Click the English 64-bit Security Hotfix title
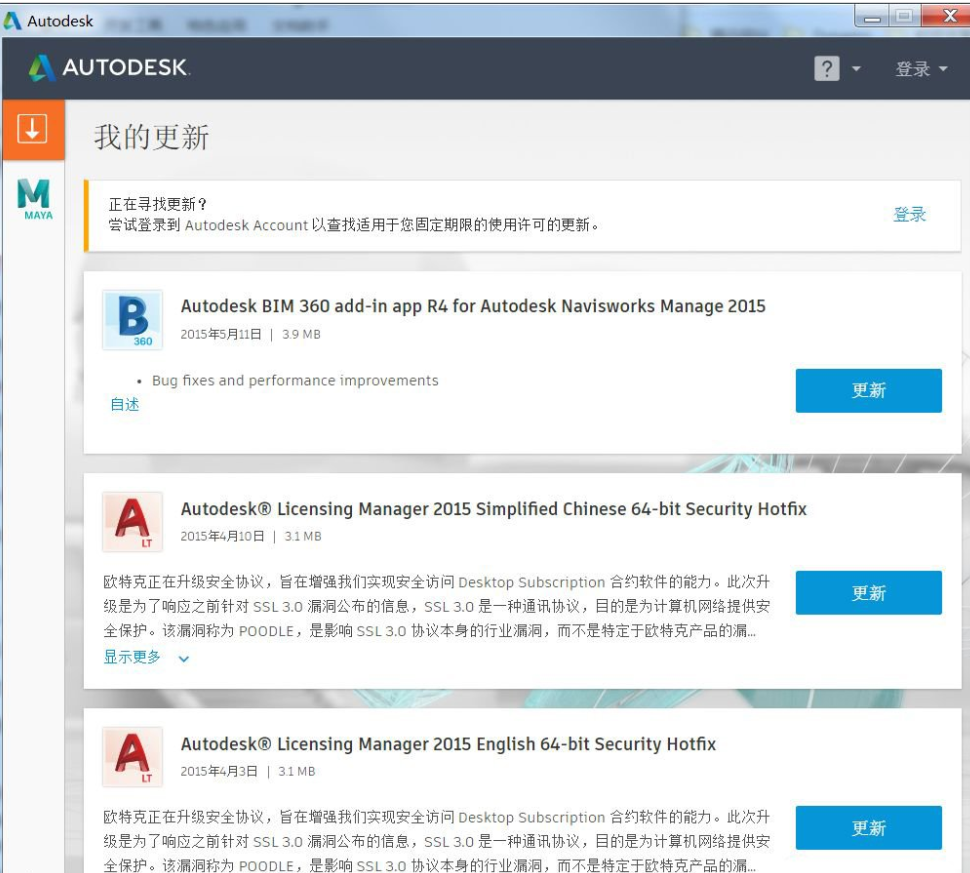The height and width of the screenshot is (873, 970). click(x=448, y=744)
